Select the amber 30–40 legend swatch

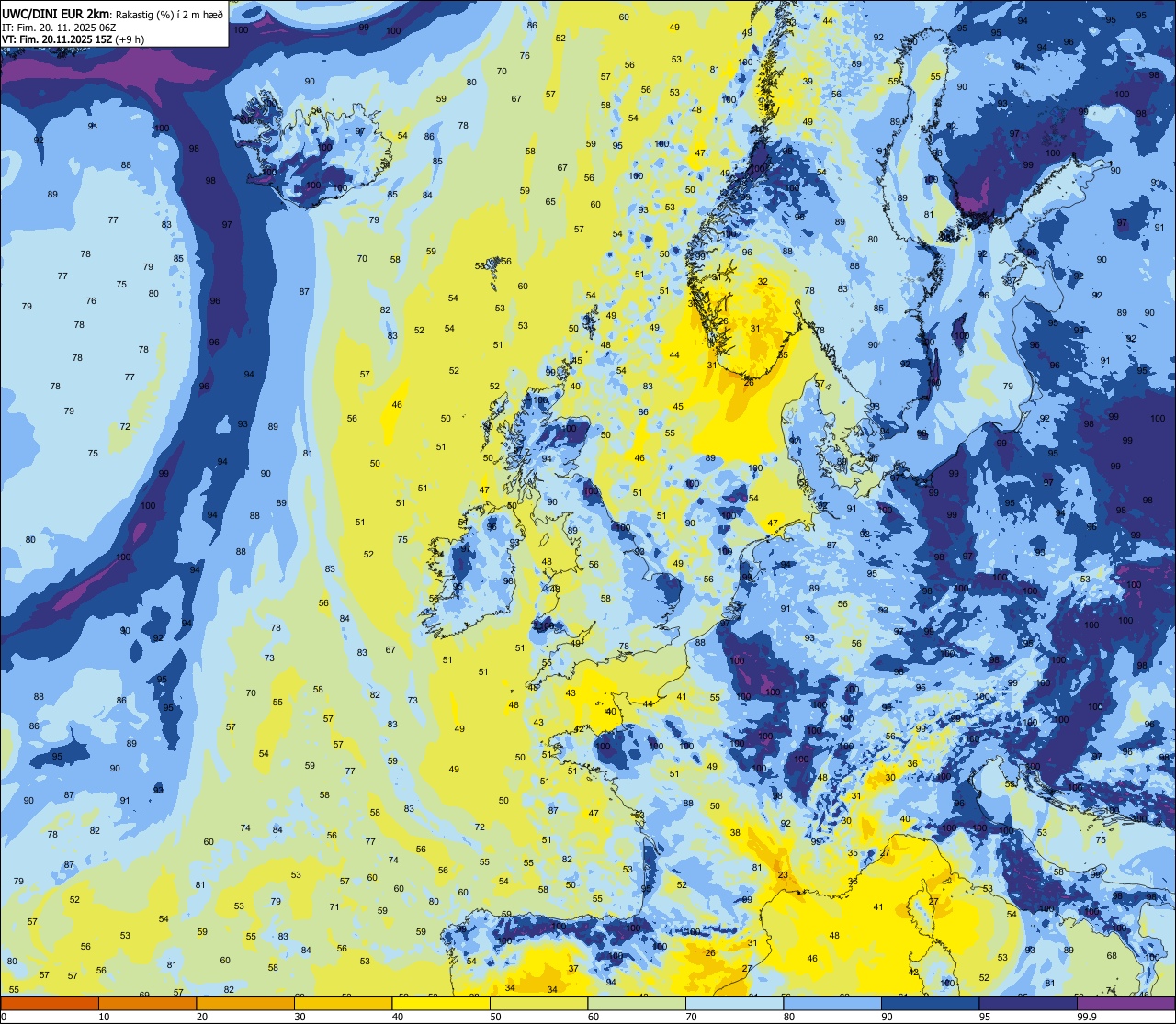343,1003
